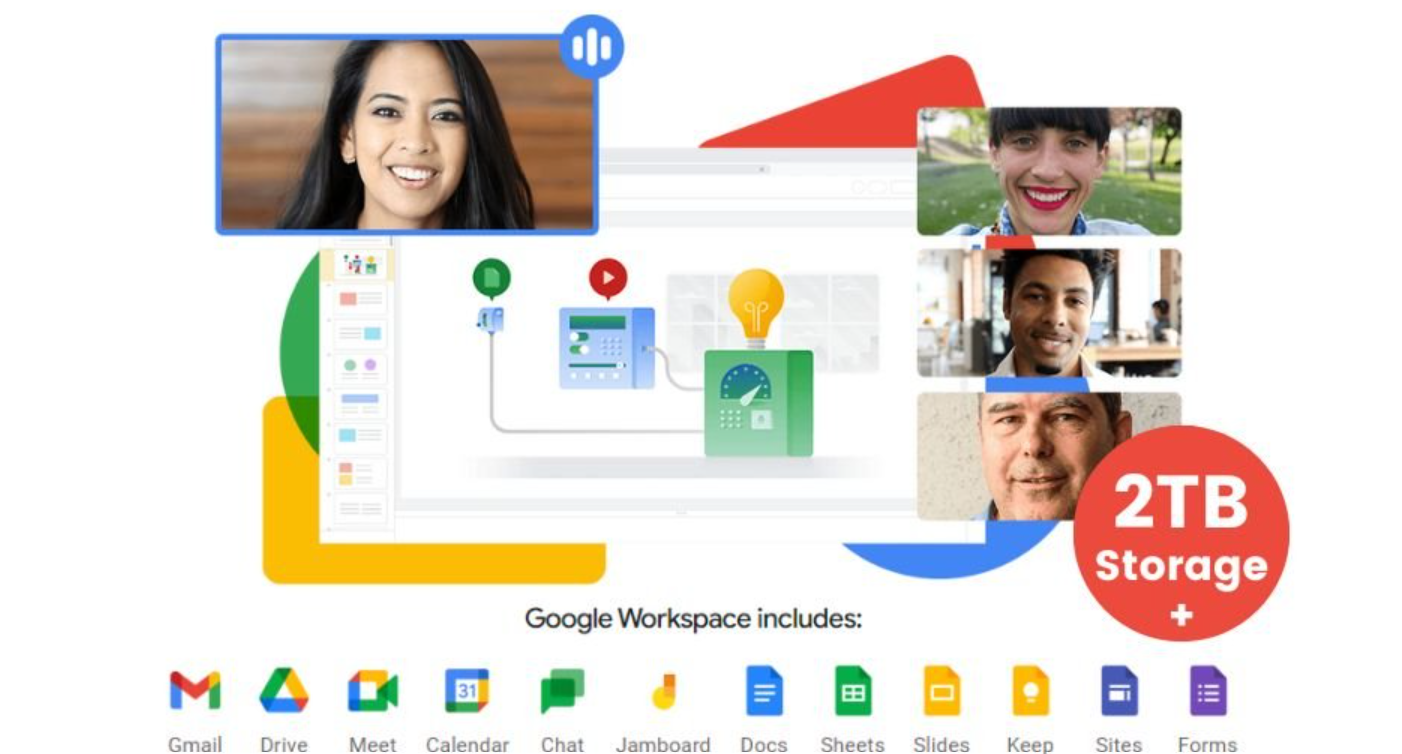Click the Calendar label text
Screen dimensions: 1402x754
[467, 744]
